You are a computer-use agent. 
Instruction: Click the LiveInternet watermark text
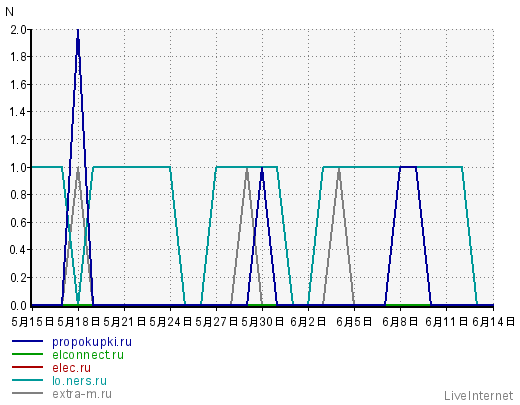tap(478, 396)
